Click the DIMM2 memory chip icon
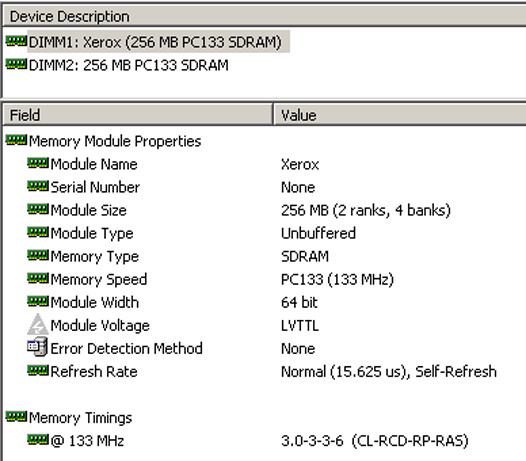The height and width of the screenshot is (461, 526). (16, 64)
